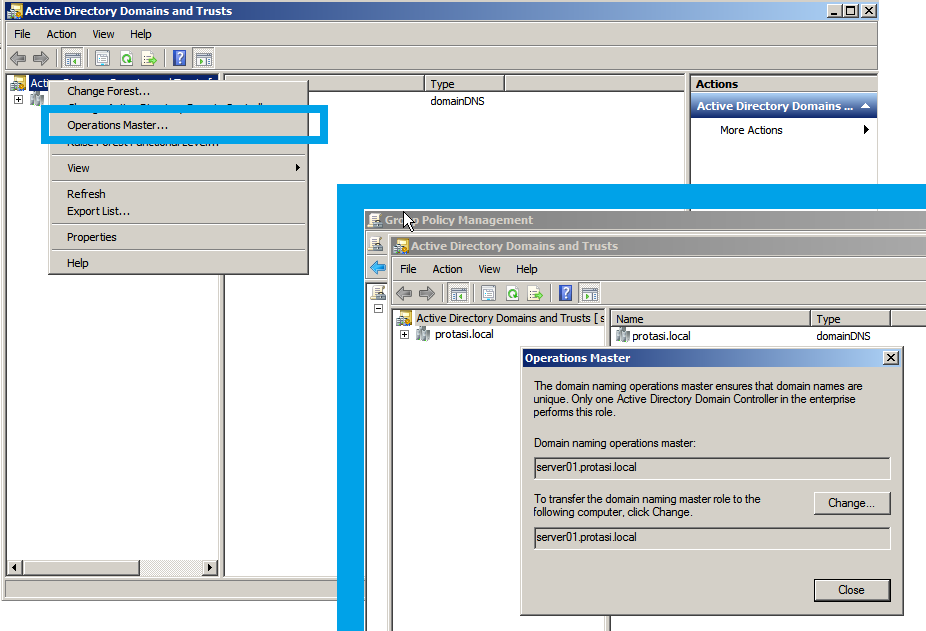Viewport: 926px width, 631px height.
Task: Collapse tree node in Group Policy Management pane
Action: 379,308
